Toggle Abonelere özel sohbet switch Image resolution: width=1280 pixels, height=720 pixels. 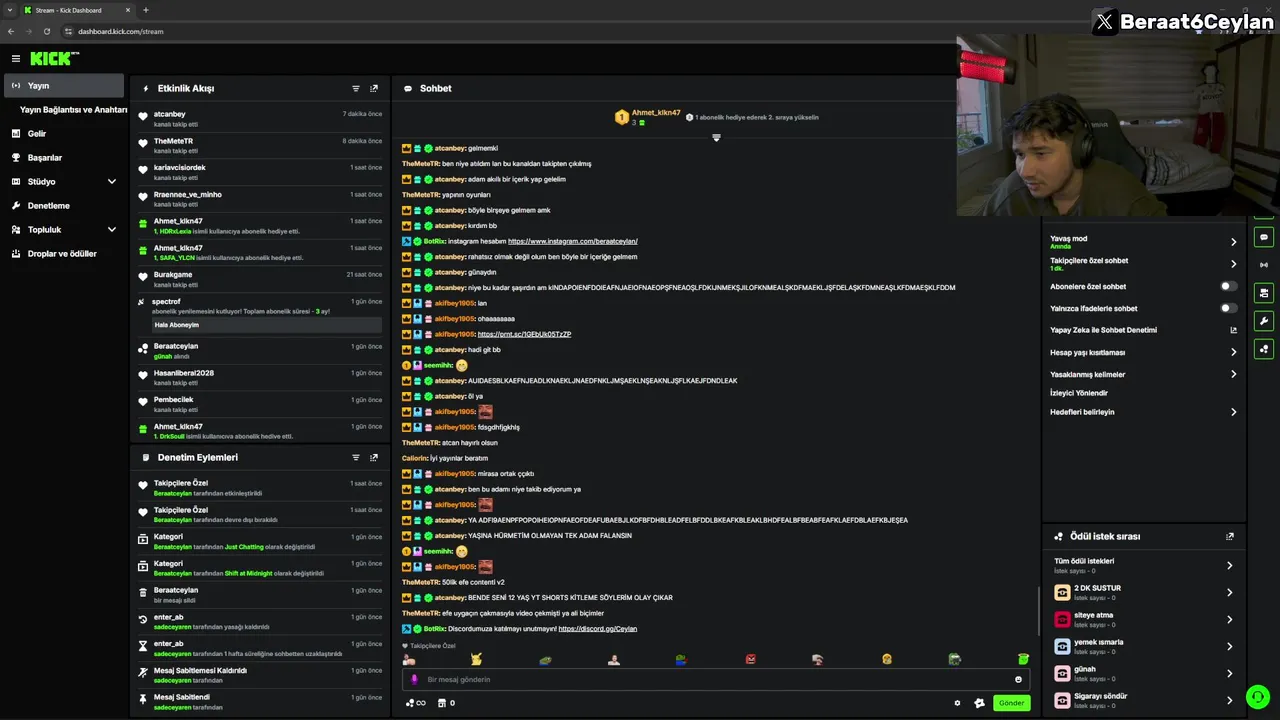pyautogui.click(x=1228, y=287)
